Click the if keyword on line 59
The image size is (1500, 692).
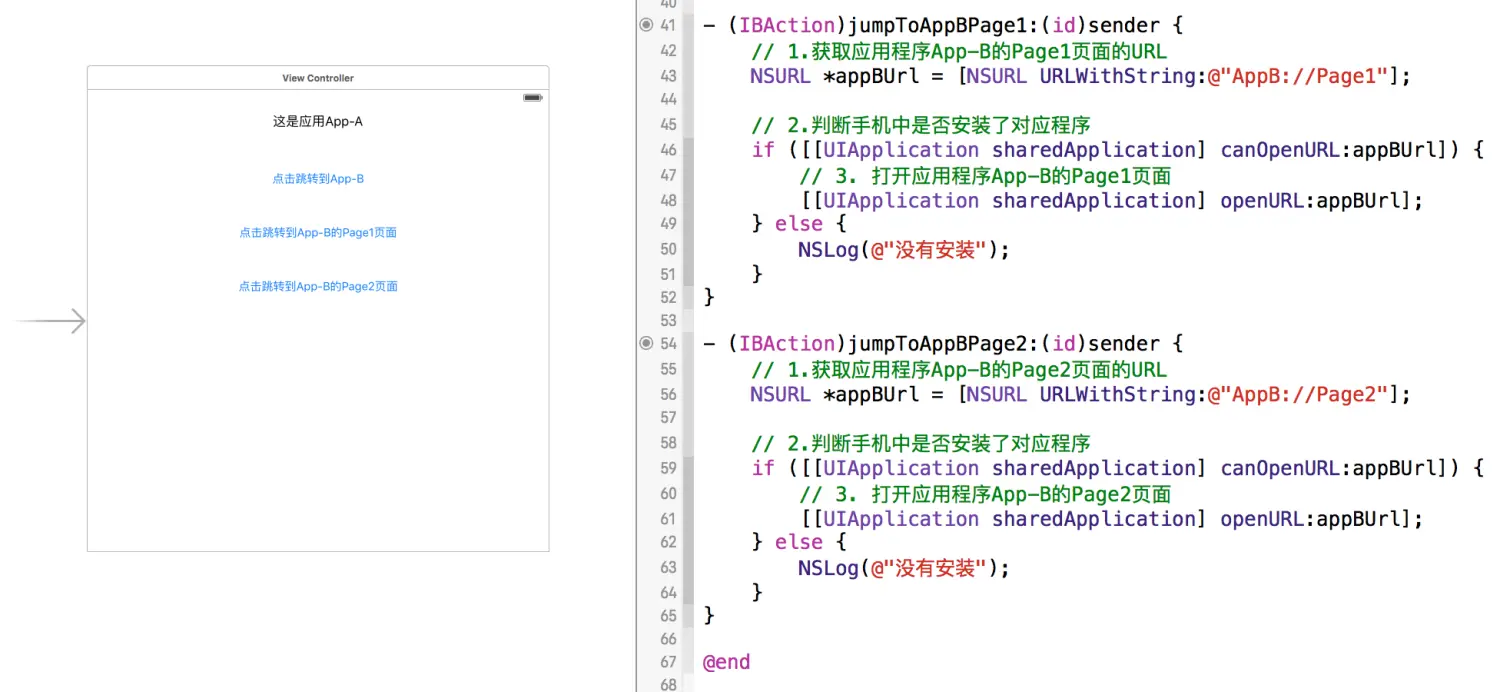tap(763, 468)
